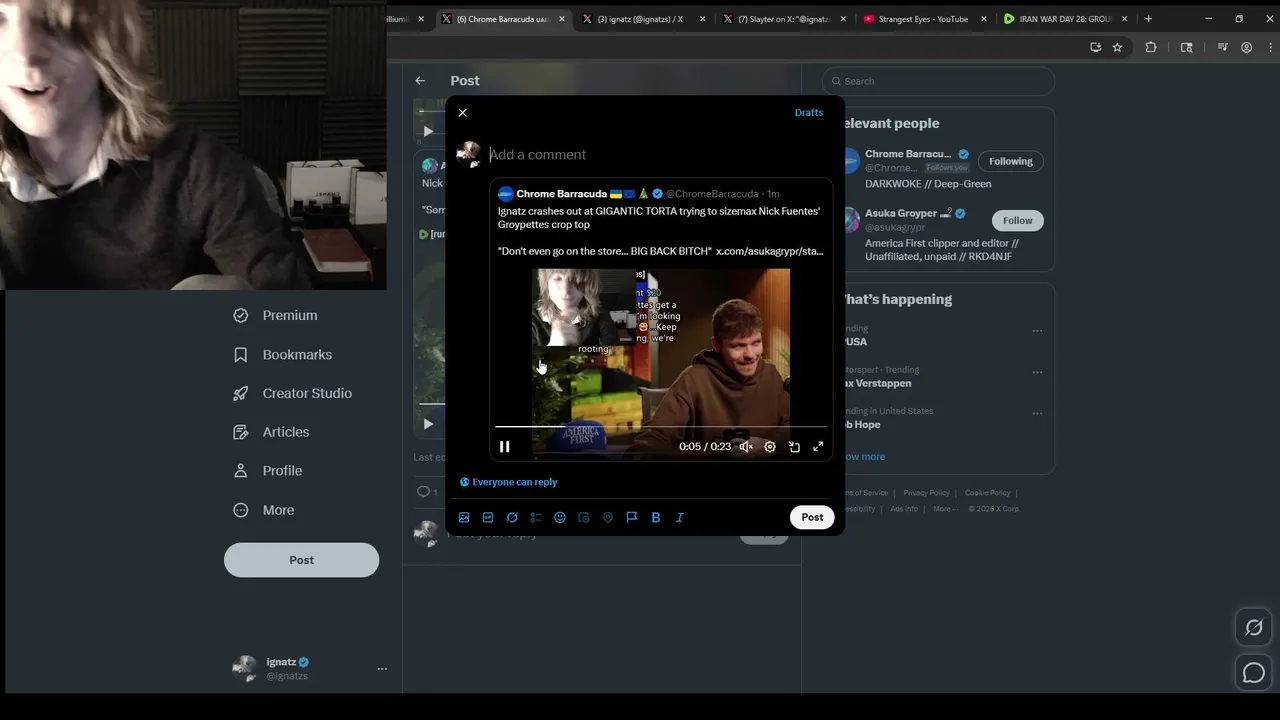Toggle italic text formatting
The image size is (1280, 720).
click(680, 518)
